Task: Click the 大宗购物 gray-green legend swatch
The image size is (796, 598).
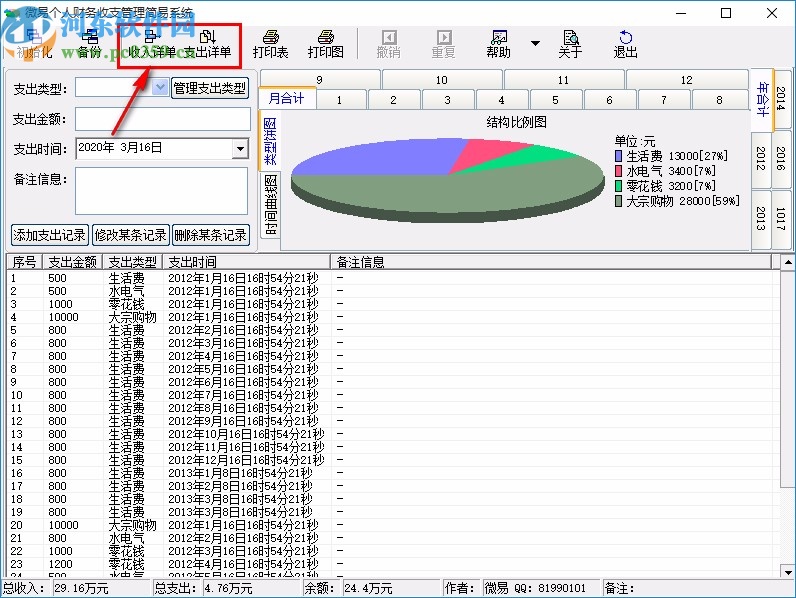Action: coord(618,201)
